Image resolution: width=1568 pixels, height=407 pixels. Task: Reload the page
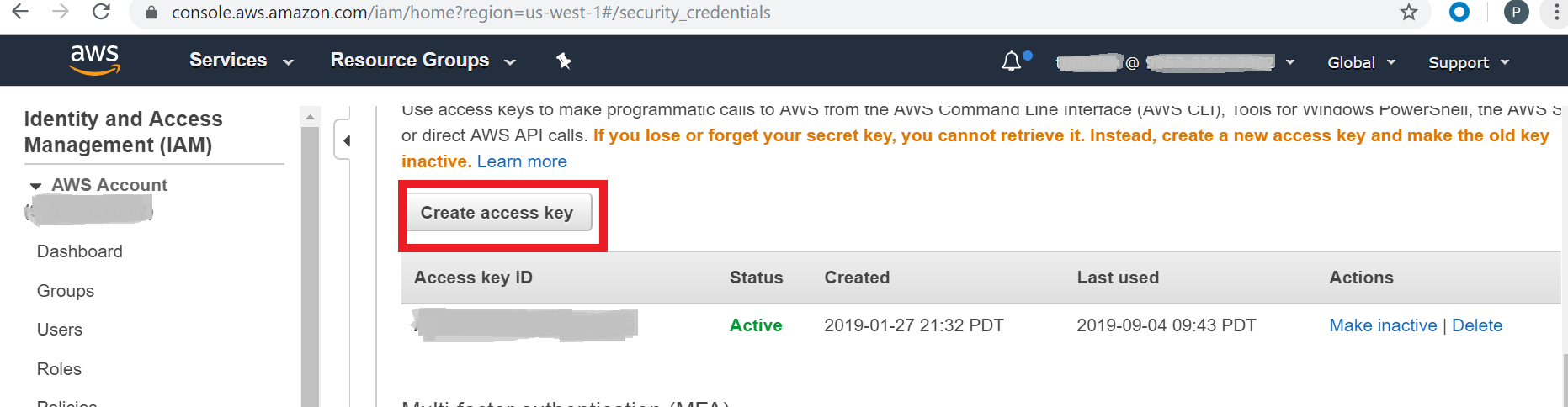point(101,12)
